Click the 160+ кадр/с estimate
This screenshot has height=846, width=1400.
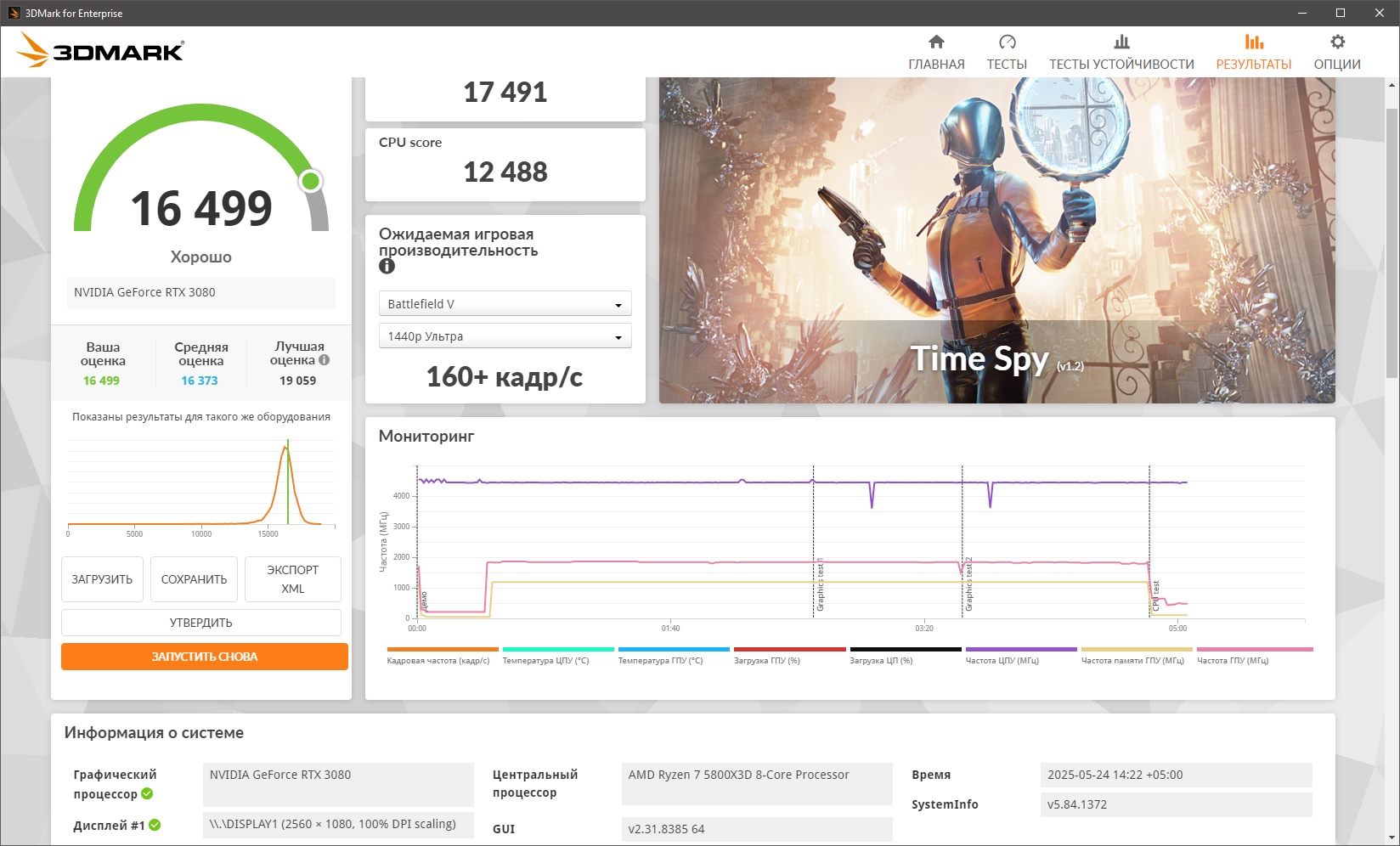[505, 377]
